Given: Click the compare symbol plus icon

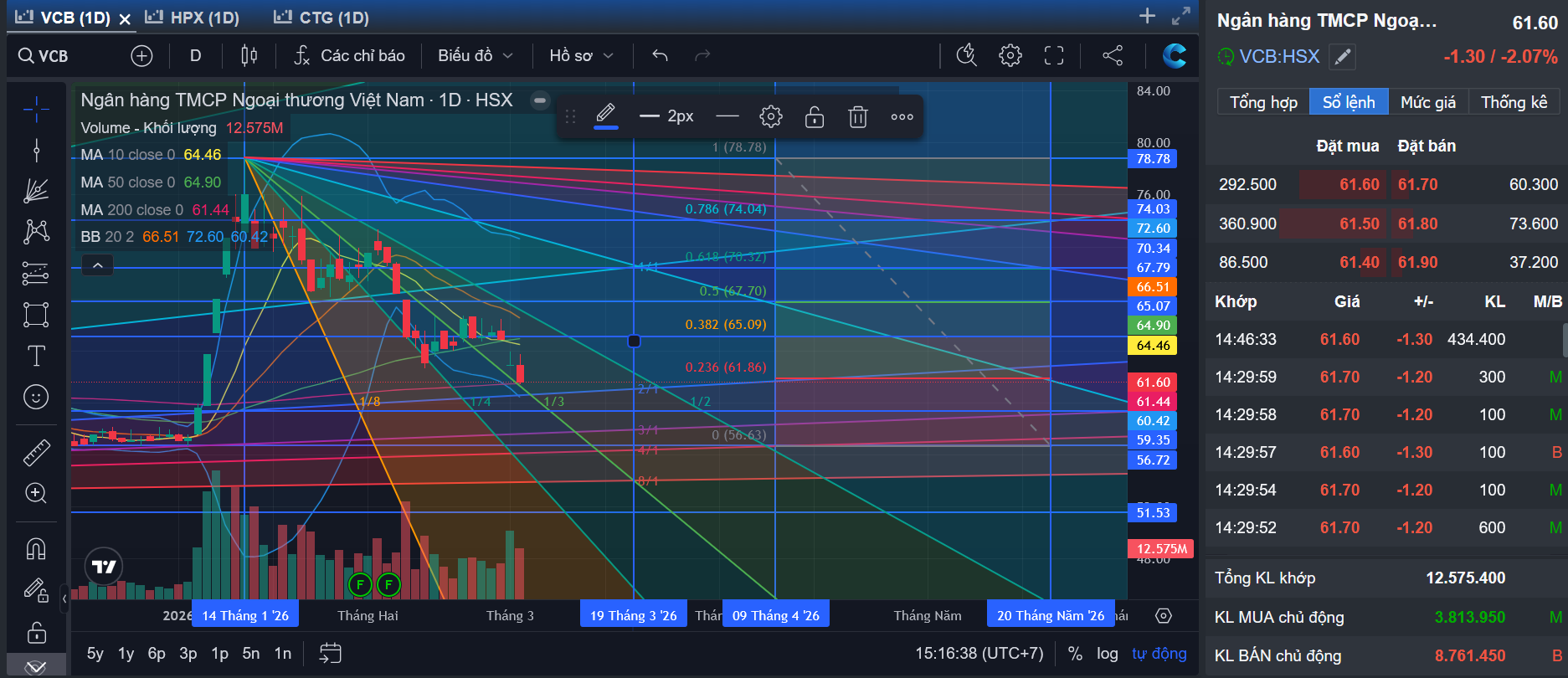Looking at the screenshot, I should (142, 56).
